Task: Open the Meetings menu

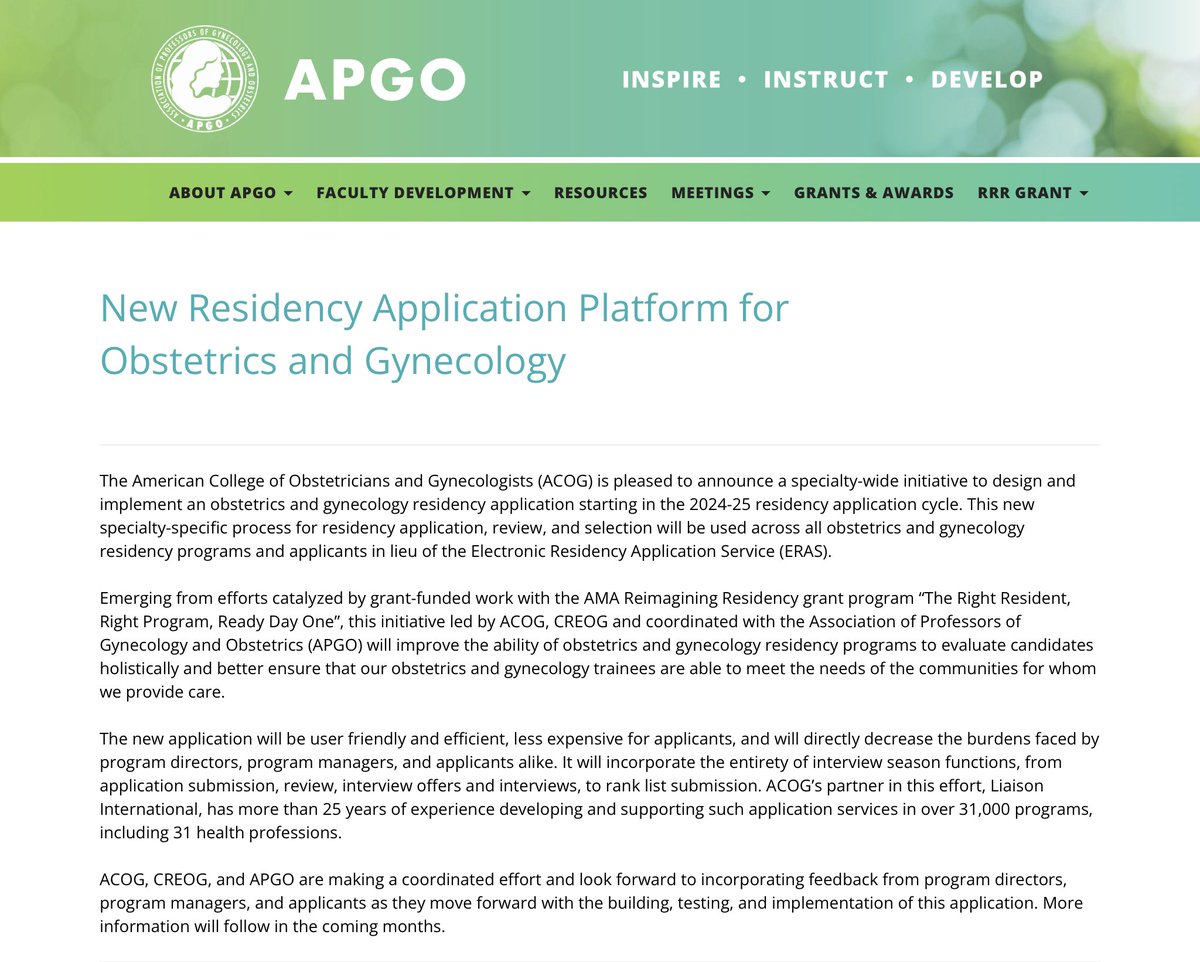Action: click(721, 192)
